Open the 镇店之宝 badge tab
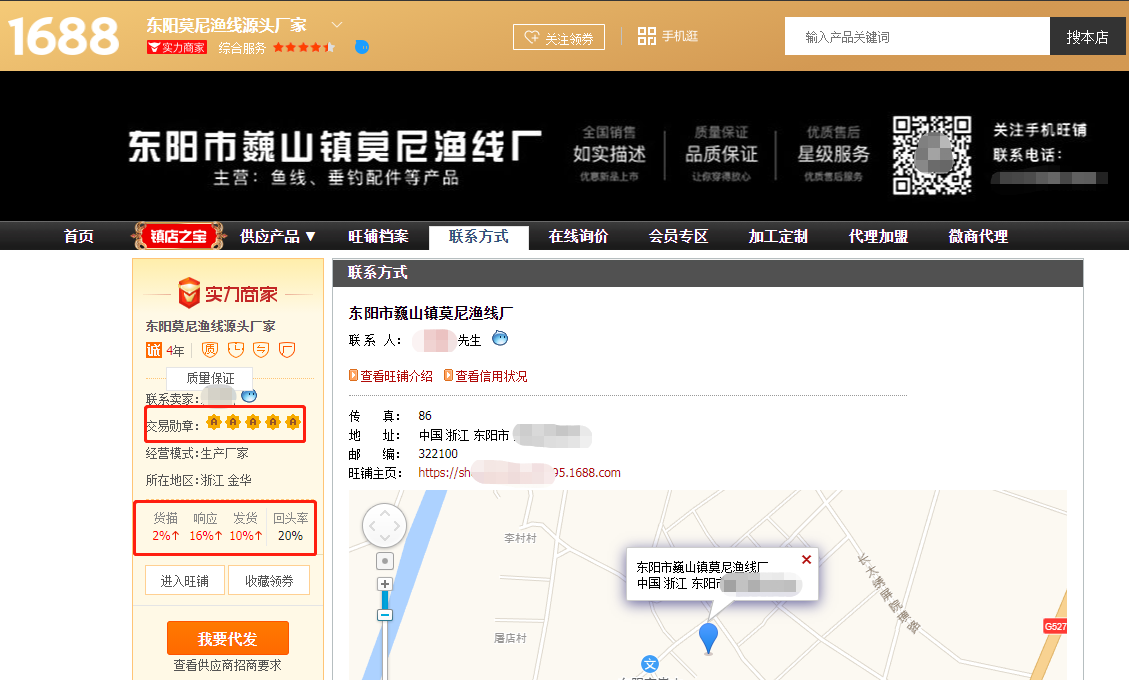The width and height of the screenshot is (1129, 680). coord(178,236)
